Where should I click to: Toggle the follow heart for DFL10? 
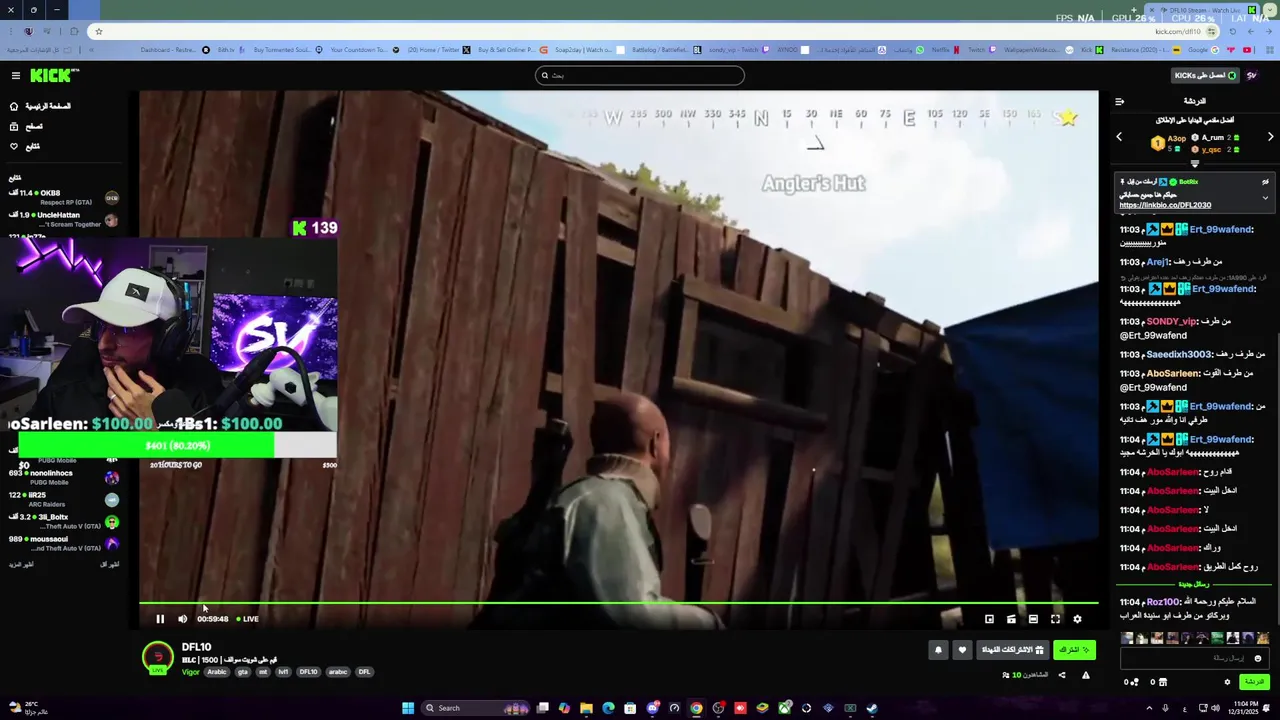pos(962,650)
